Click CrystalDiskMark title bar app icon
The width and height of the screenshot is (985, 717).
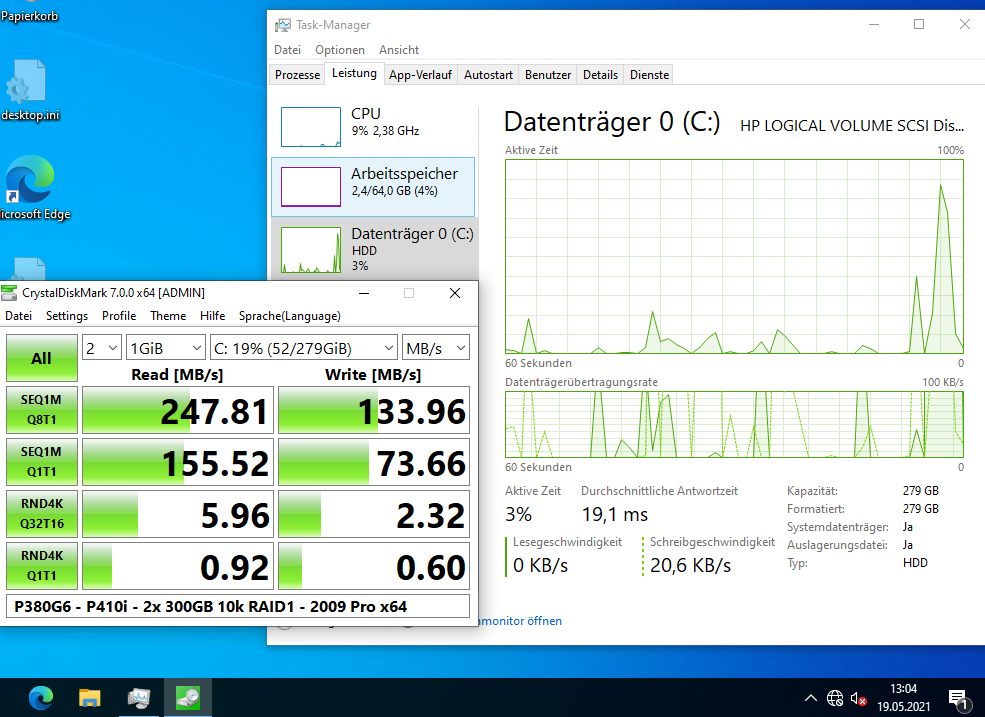9,293
